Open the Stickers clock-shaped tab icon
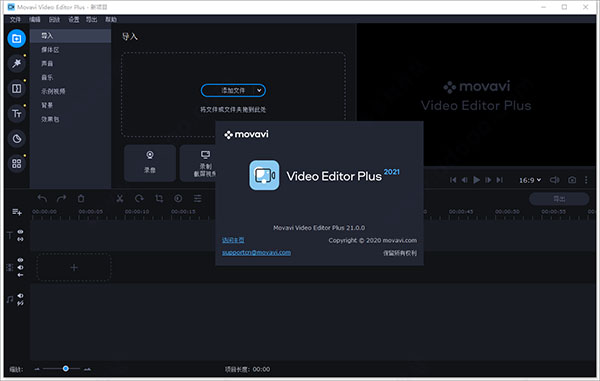Viewport: 600px width, 381px height. coord(16,138)
